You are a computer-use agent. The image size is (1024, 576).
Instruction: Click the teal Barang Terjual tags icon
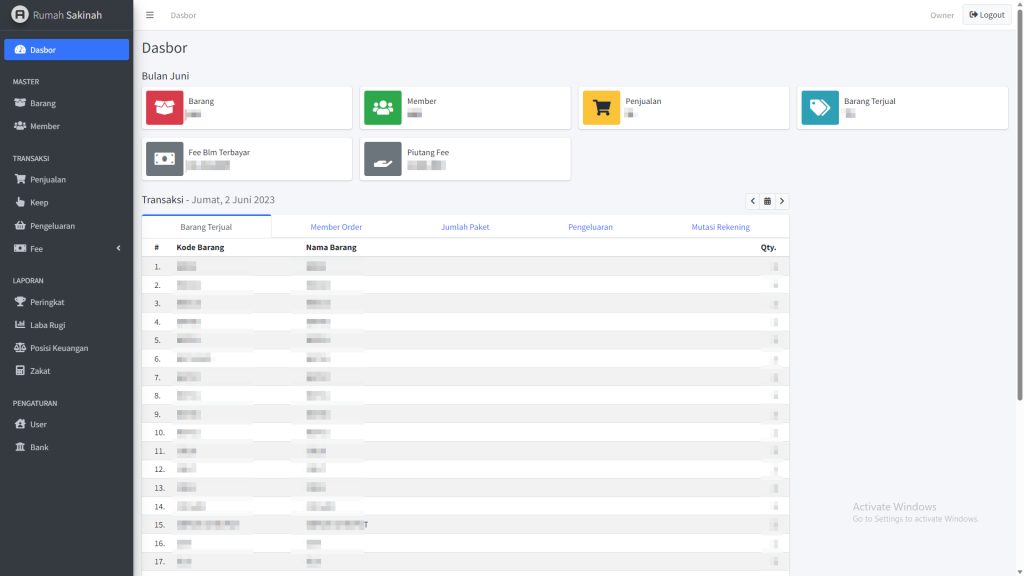click(819, 108)
